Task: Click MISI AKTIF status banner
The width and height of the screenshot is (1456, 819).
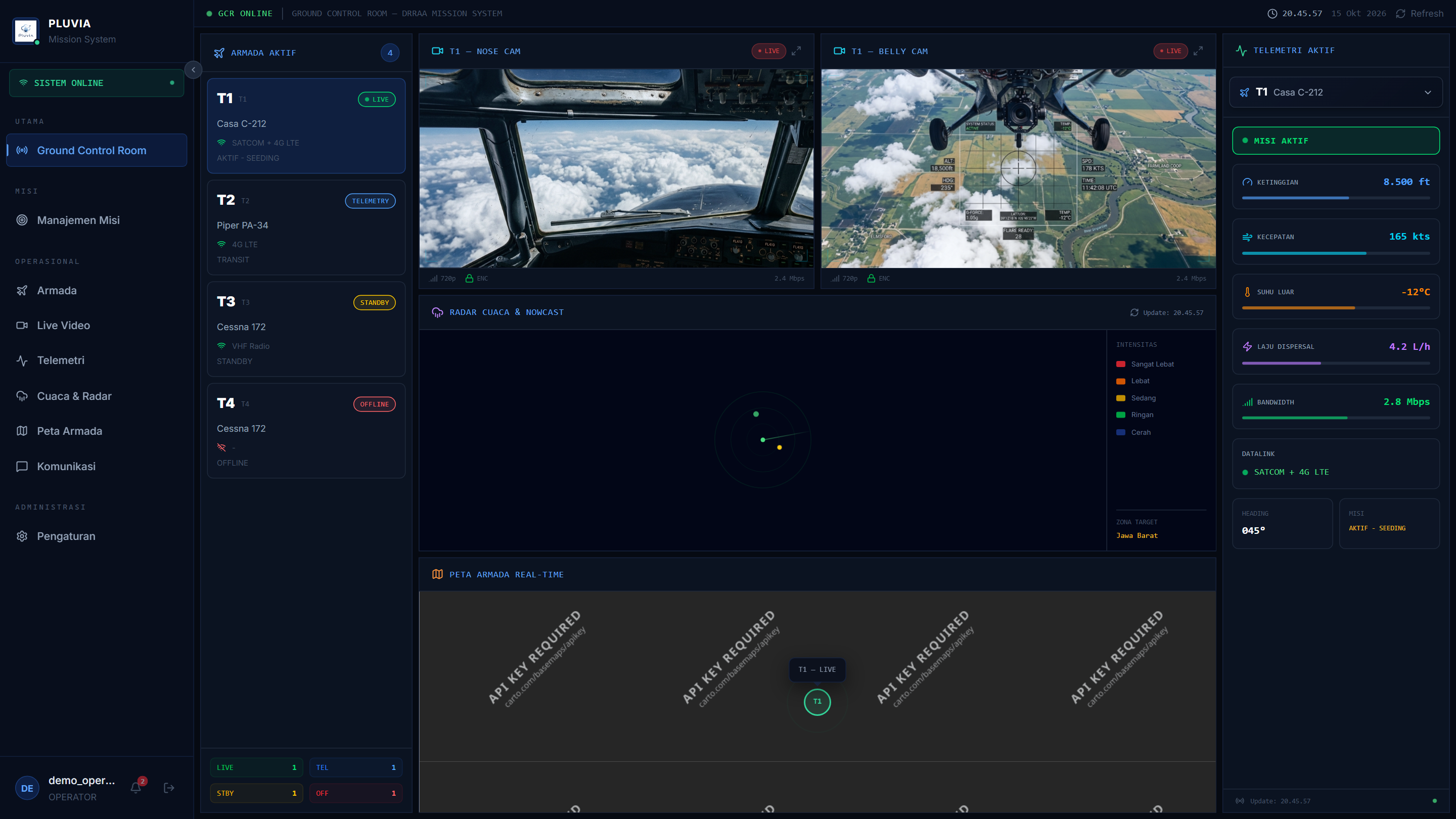Action: [1336, 141]
